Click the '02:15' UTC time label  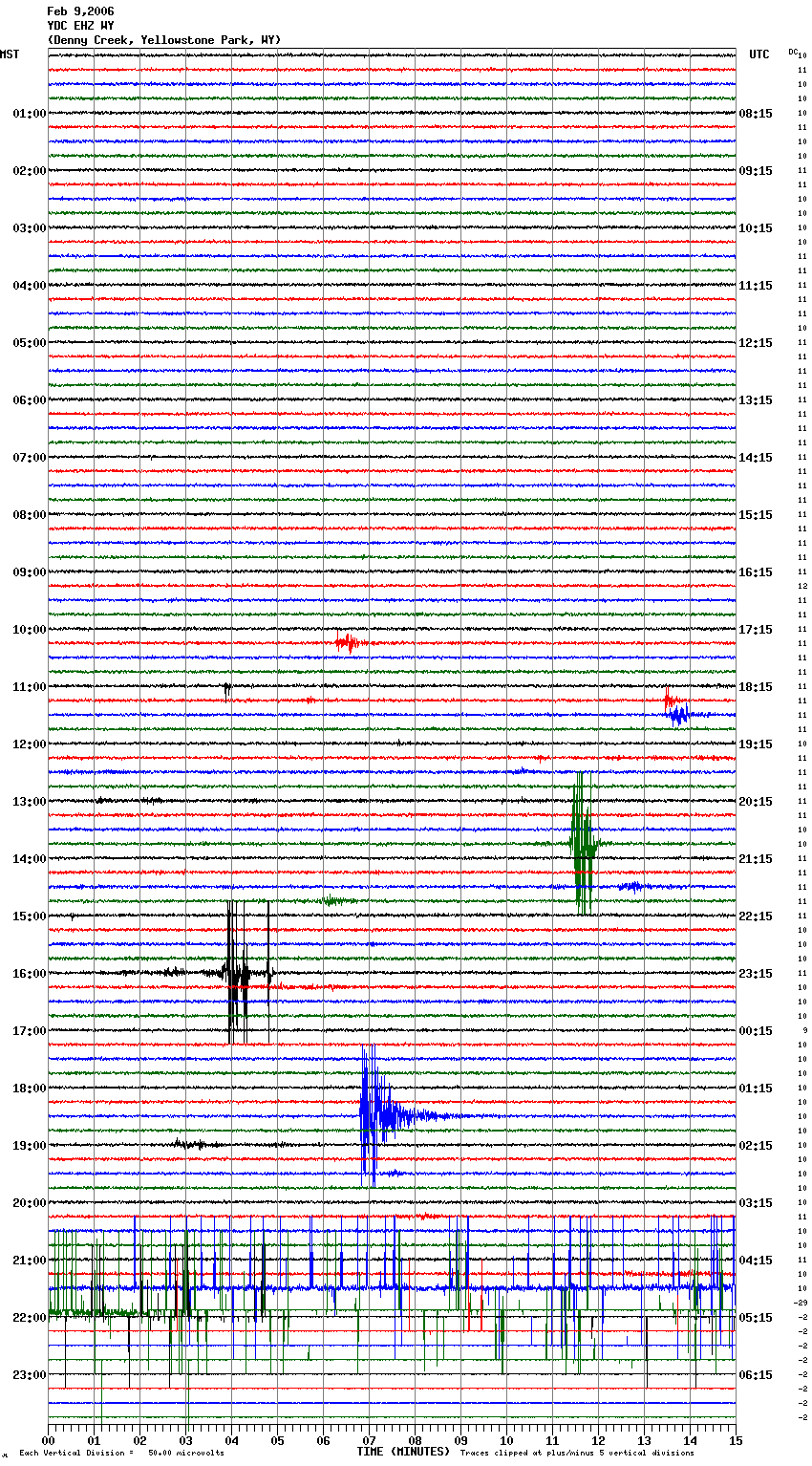click(756, 1146)
